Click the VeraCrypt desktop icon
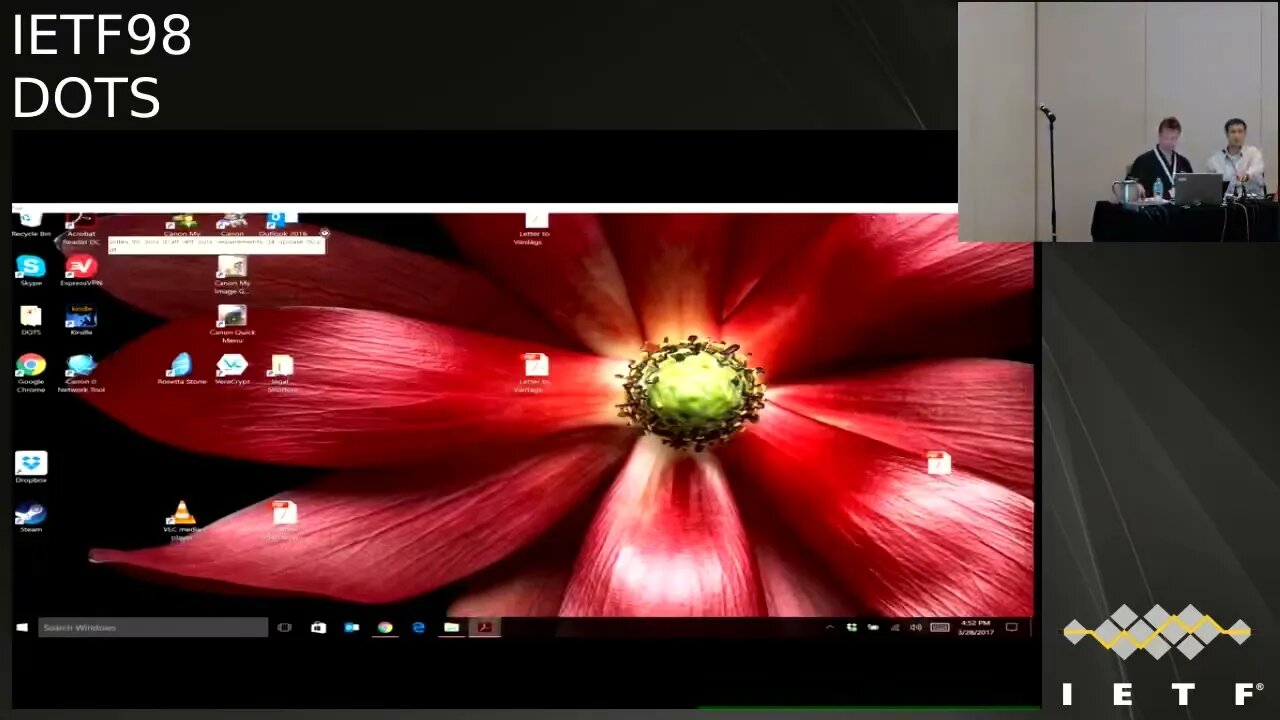Image resolution: width=1280 pixels, height=720 pixels. tap(232, 369)
